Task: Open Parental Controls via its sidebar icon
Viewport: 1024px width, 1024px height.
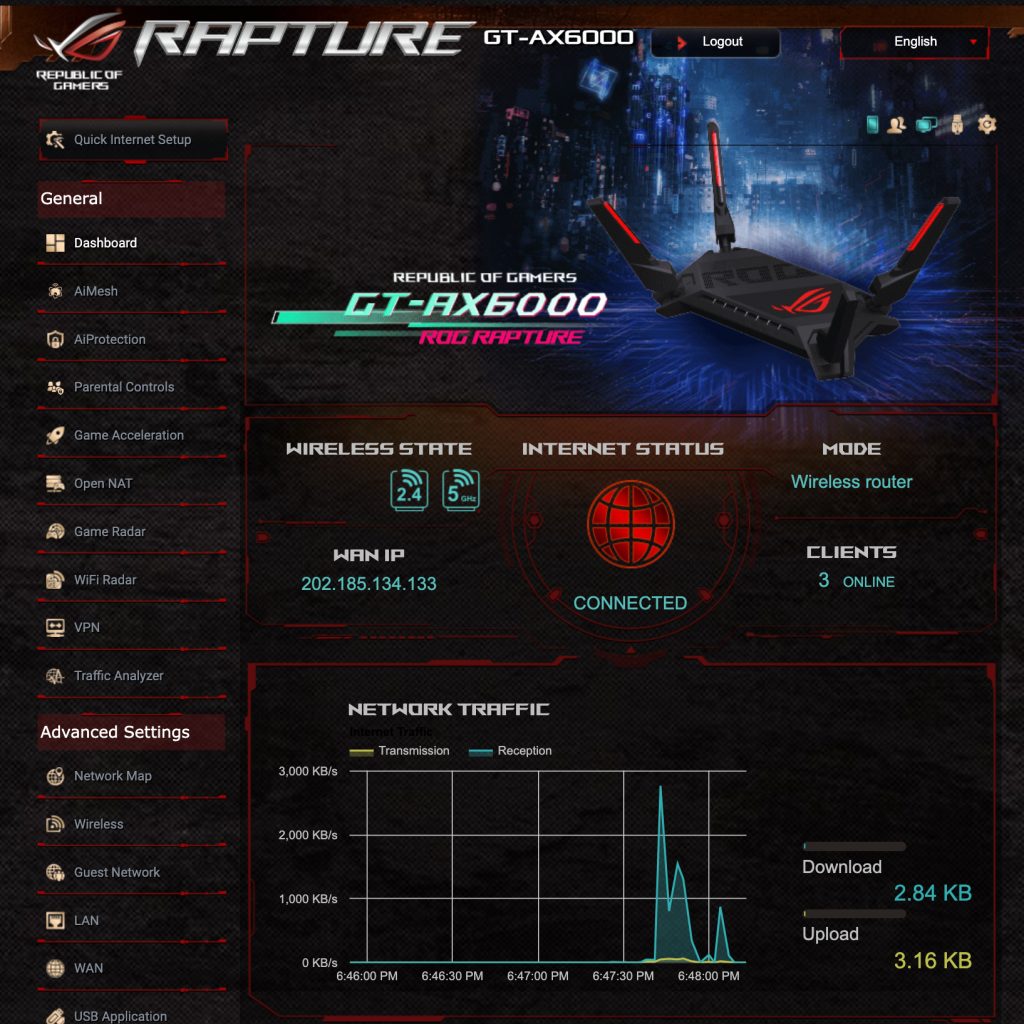Action: tap(56, 387)
